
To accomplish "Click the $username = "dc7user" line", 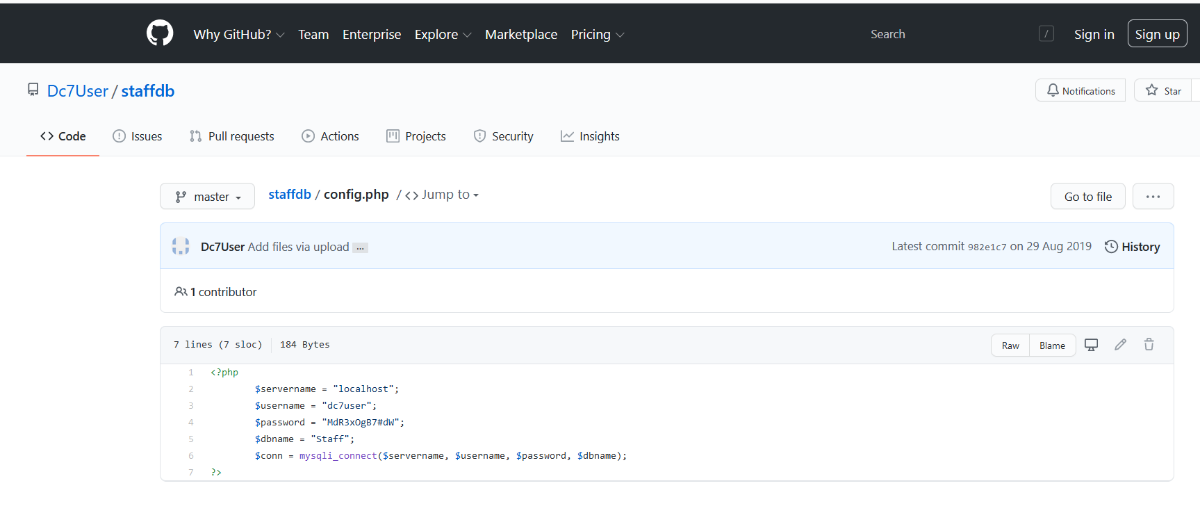I will click(x=316, y=406).
